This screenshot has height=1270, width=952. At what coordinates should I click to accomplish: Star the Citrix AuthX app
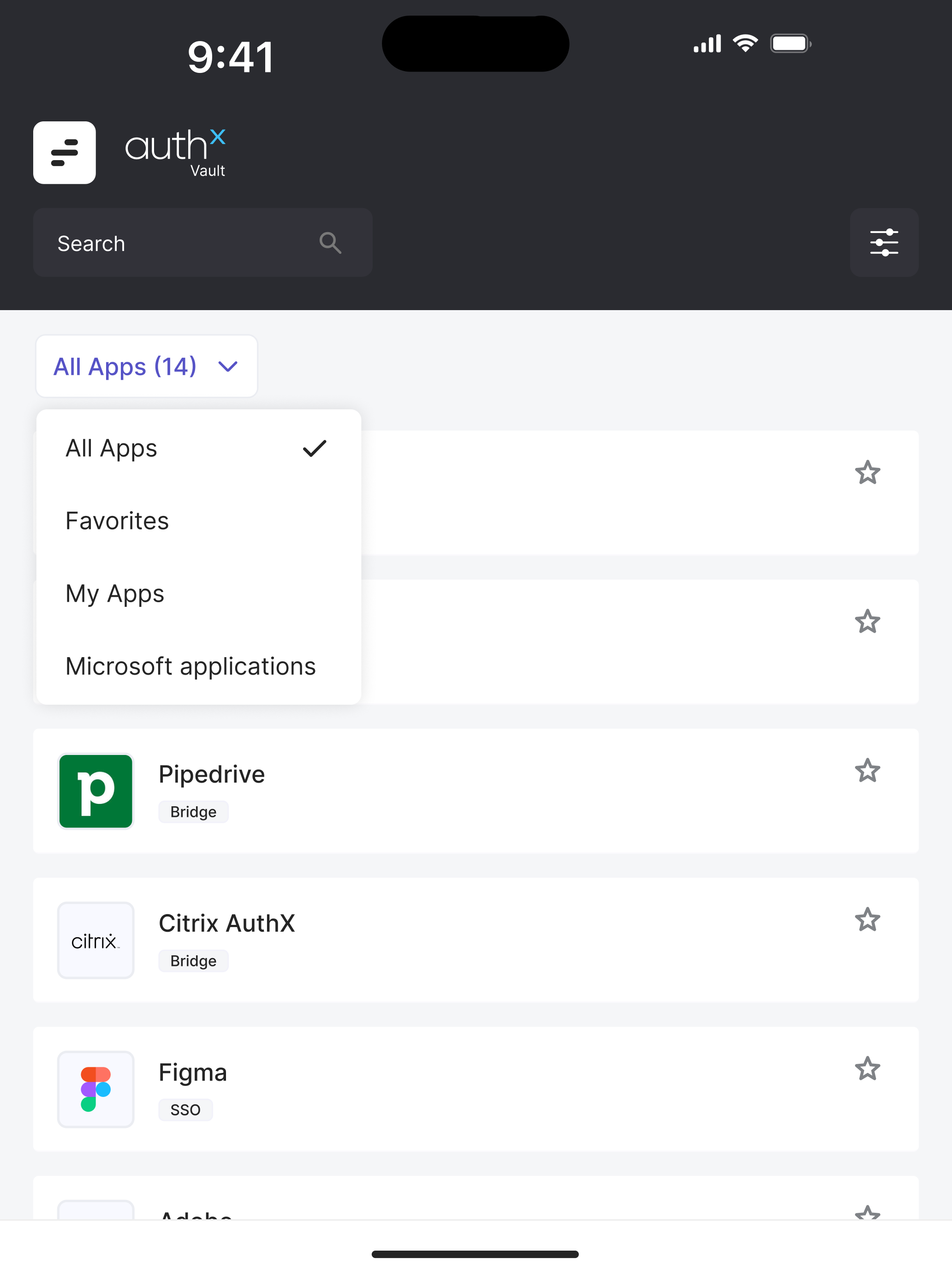point(867,920)
